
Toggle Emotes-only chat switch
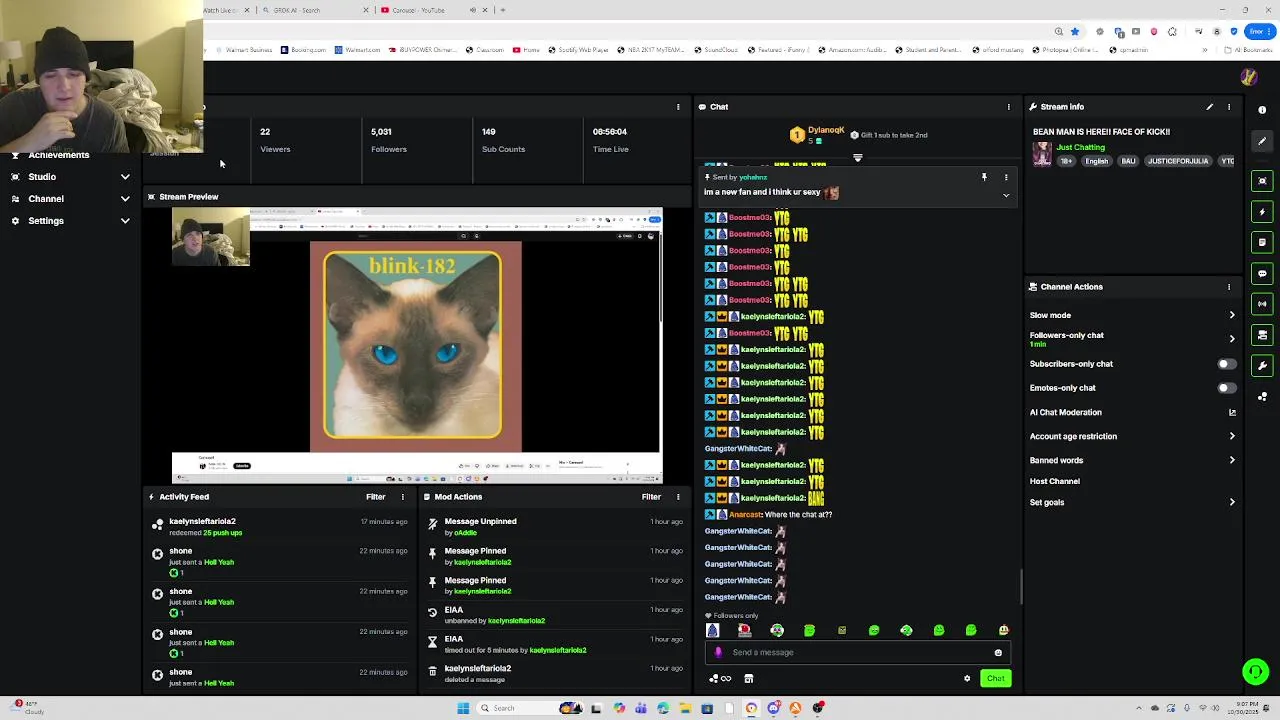tap(1225, 388)
